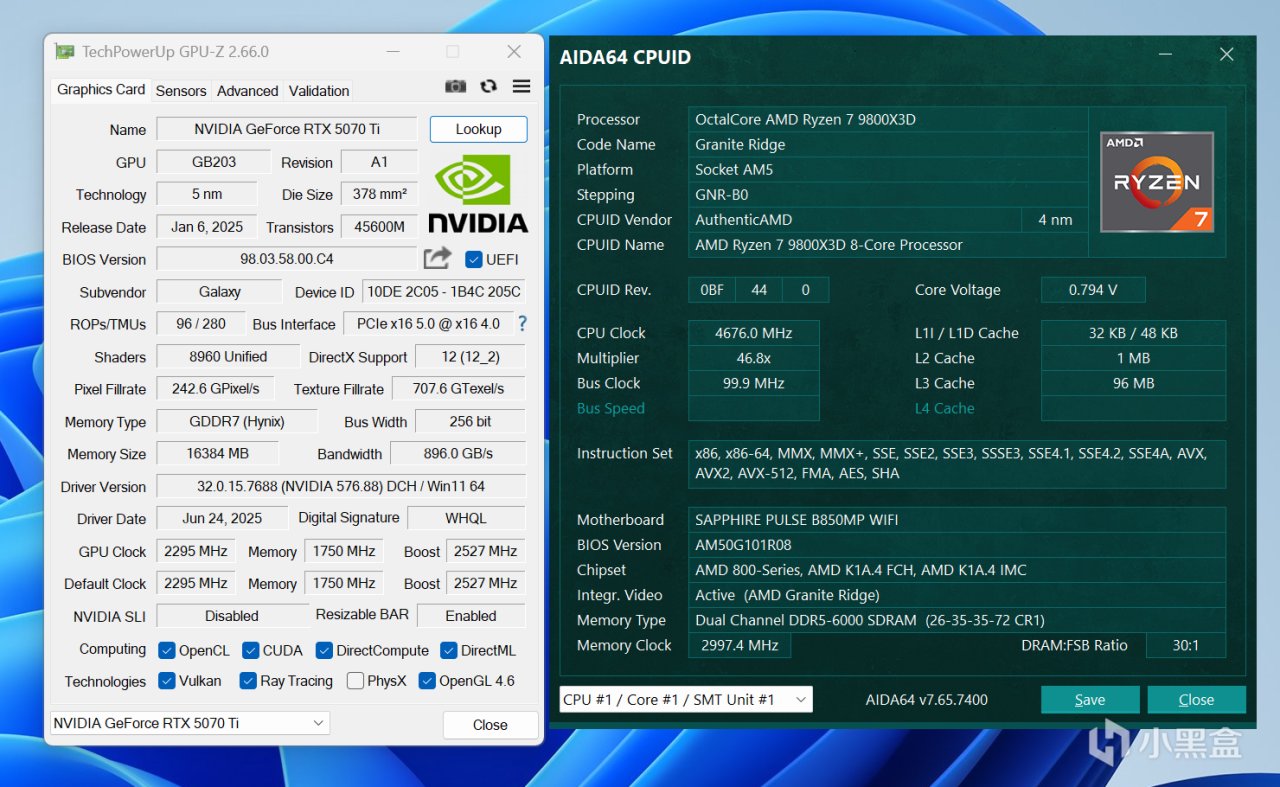The width and height of the screenshot is (1280, 787).
Task: Click the Release Date field Jan 6, 2025
Action: (x=207, y=227)
